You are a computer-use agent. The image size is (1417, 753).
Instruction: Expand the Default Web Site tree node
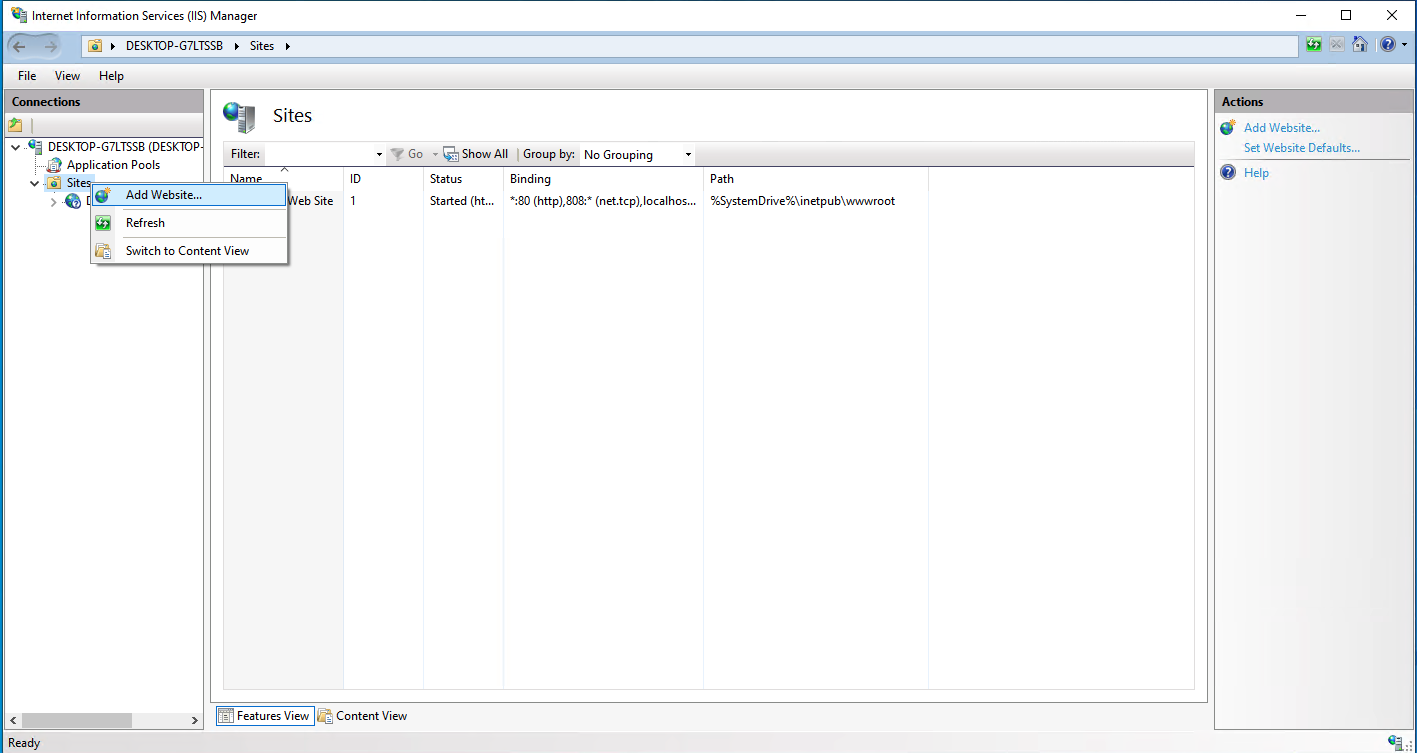coord(53,202)
